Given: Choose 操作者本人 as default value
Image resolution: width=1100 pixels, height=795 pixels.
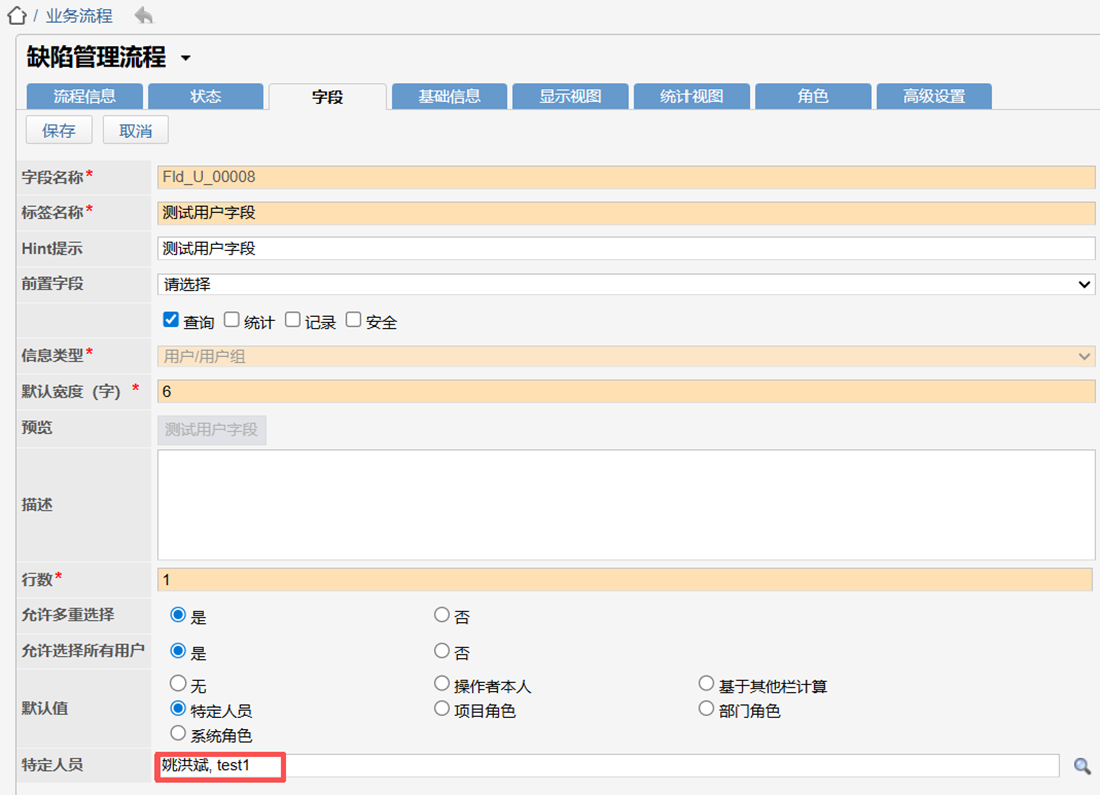Looking at the screenshot, I should pos(442,684).
